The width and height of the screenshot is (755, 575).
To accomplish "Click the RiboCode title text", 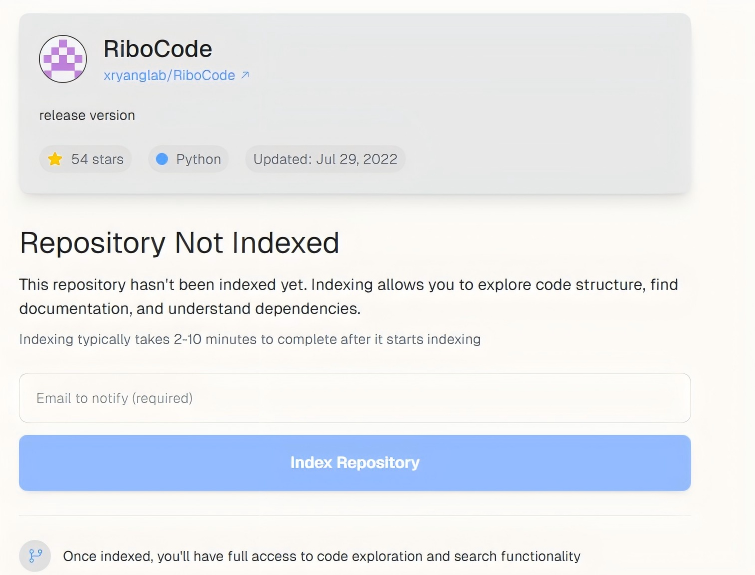I will pos(158,48).
